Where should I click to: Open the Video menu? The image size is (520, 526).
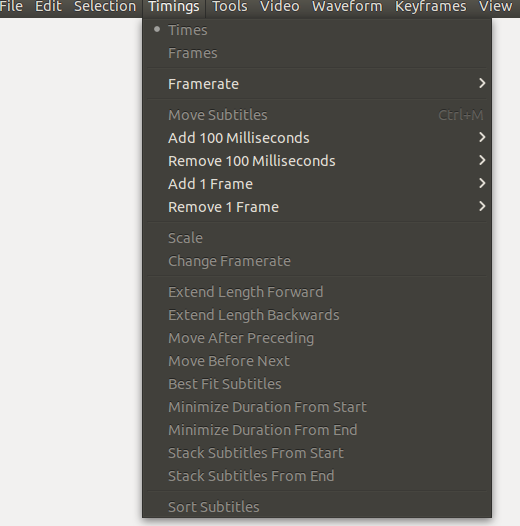pyautogui.click(x=279, y=6)
